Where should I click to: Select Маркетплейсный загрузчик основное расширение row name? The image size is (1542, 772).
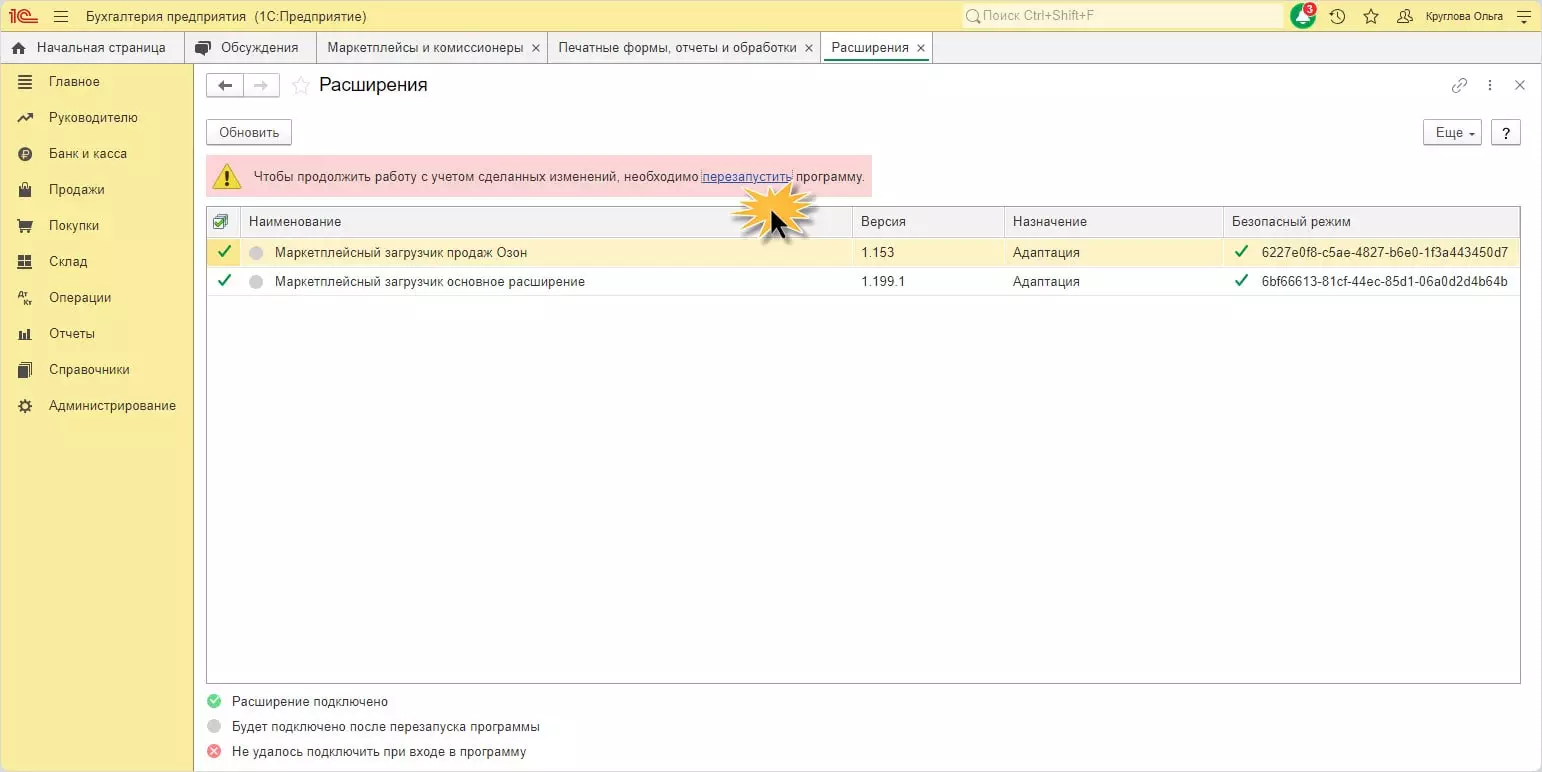pyautogui.click(x=430, y=282)
